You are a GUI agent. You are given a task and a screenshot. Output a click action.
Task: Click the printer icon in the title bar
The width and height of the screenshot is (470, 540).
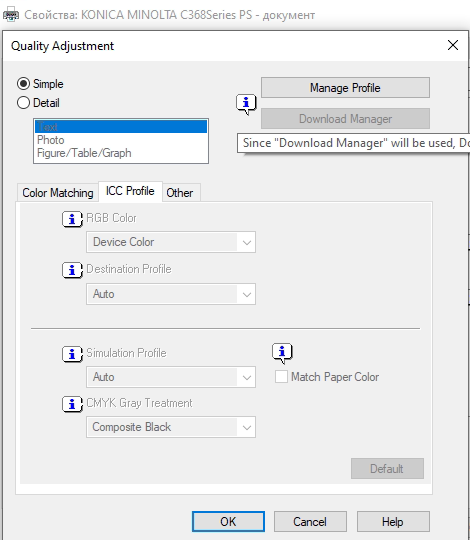(11, 14)
